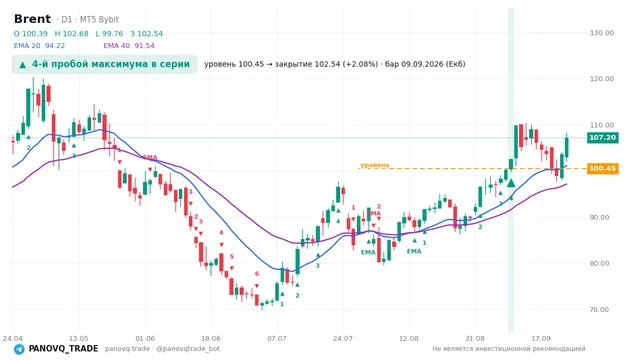Click the red number 5 signal marker
The image size is (640, 360).
[x=231, y=257]
